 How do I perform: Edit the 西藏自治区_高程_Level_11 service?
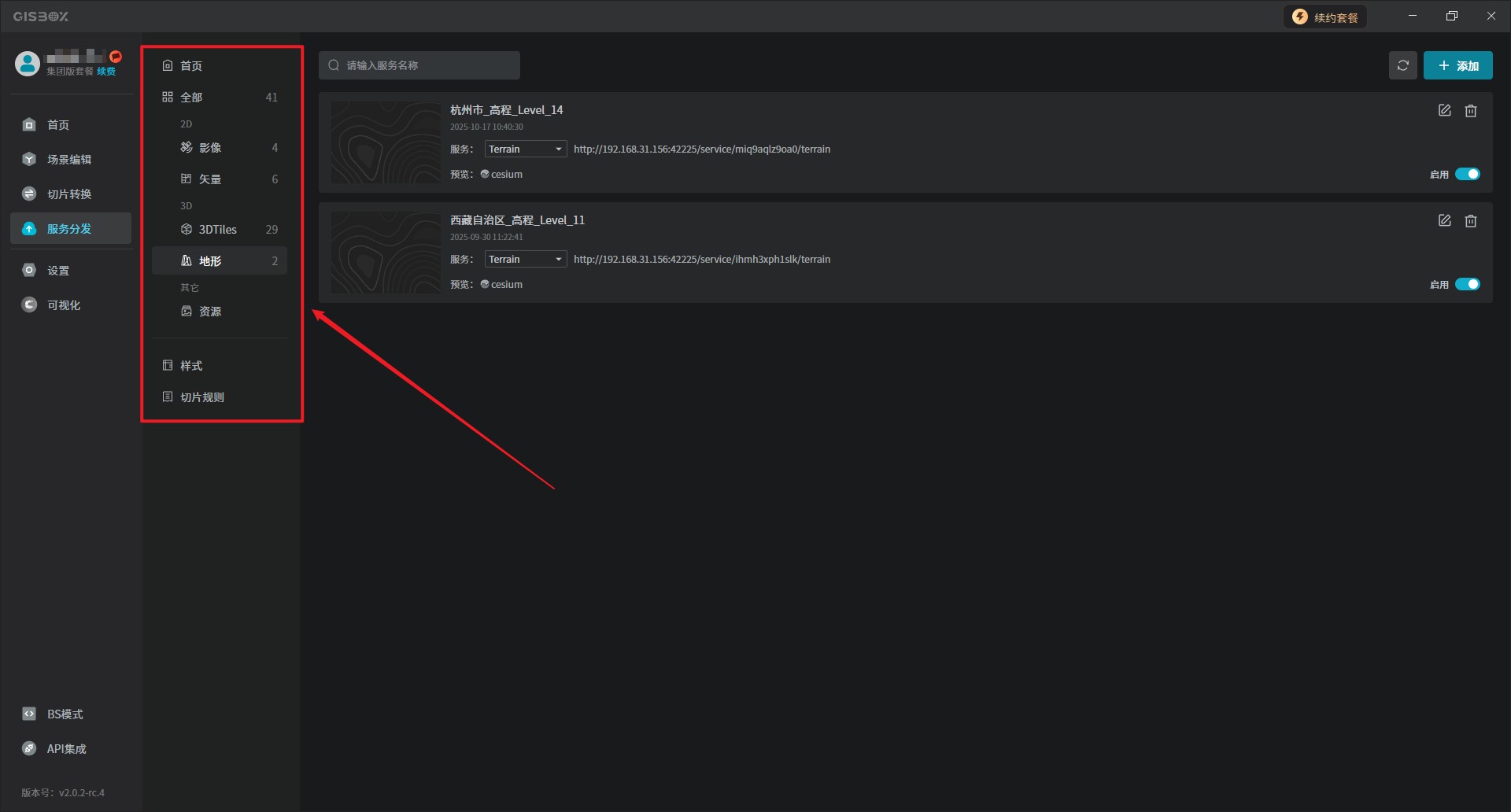[1444, 221]
